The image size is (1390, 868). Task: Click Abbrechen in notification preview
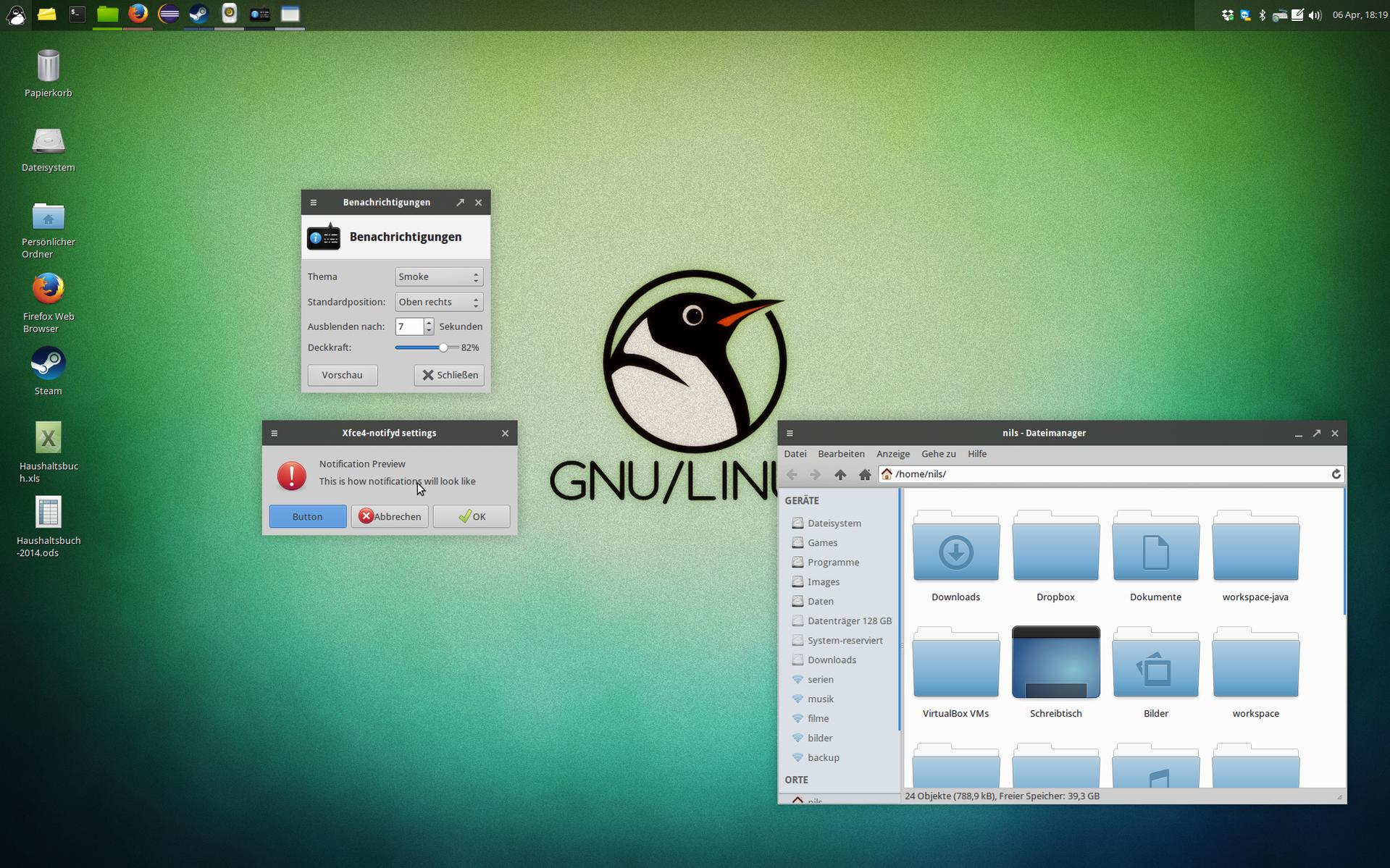coord(390,516)
